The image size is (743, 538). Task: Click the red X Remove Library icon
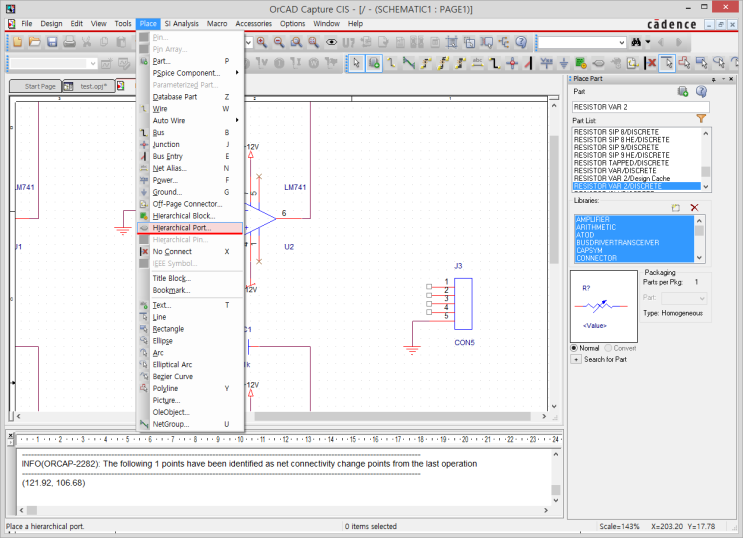[x=694, y=208]
